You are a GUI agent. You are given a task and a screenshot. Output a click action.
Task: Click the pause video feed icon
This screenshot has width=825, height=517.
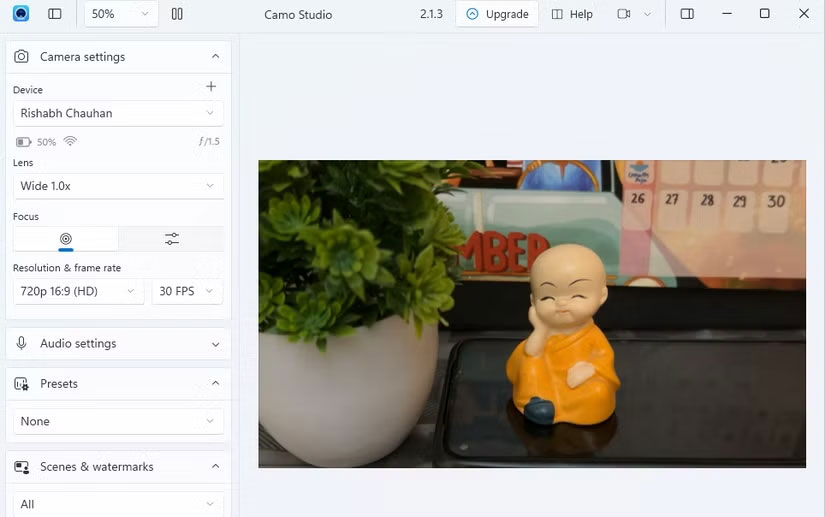click(177, 14)
